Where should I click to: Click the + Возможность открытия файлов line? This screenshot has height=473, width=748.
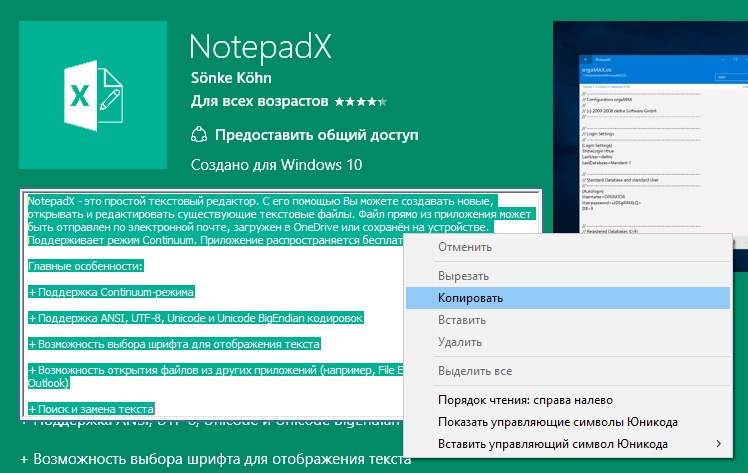click(216, 376)
